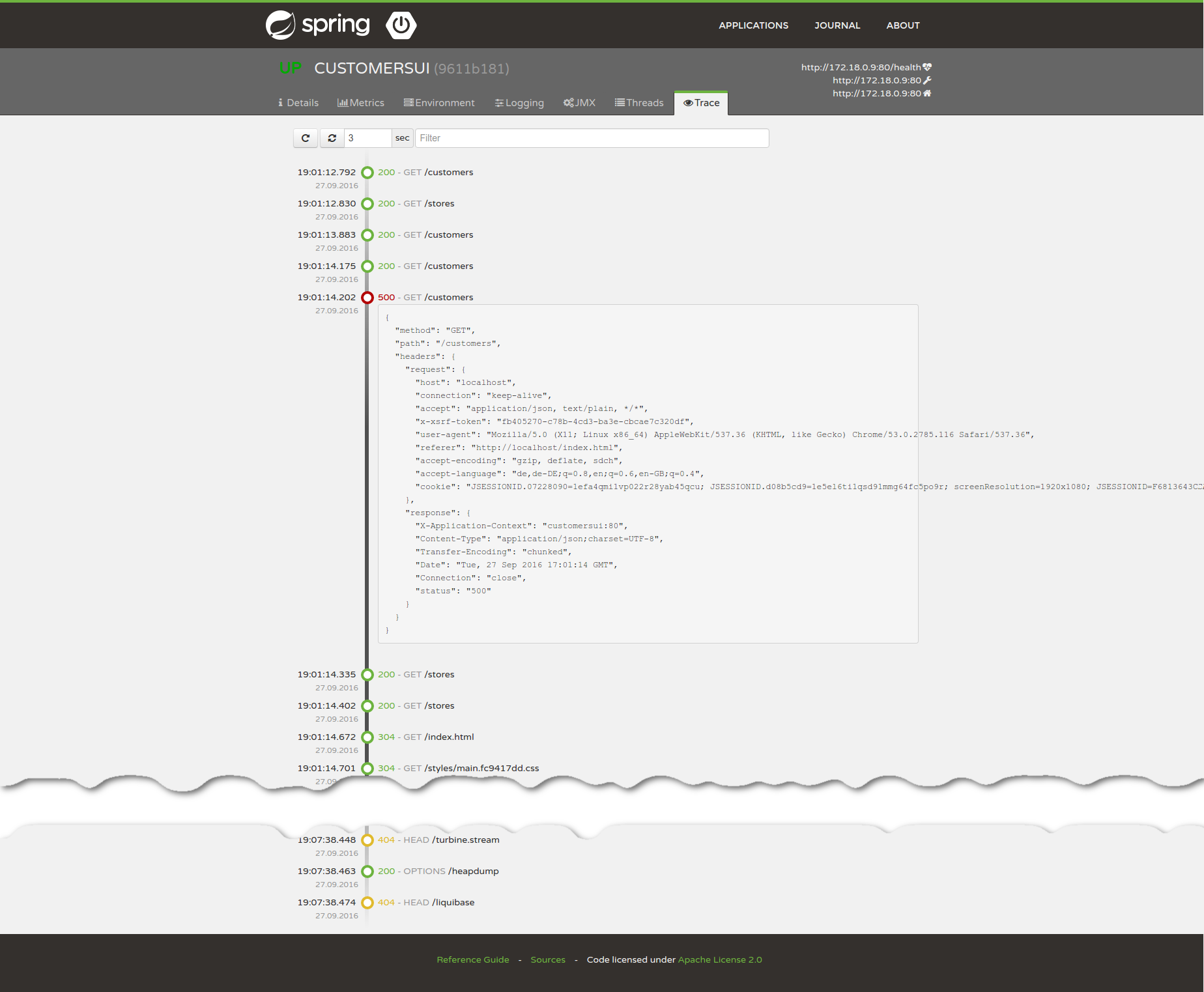
Task: Open the Reference Guide link
Action: coord(473,959)
